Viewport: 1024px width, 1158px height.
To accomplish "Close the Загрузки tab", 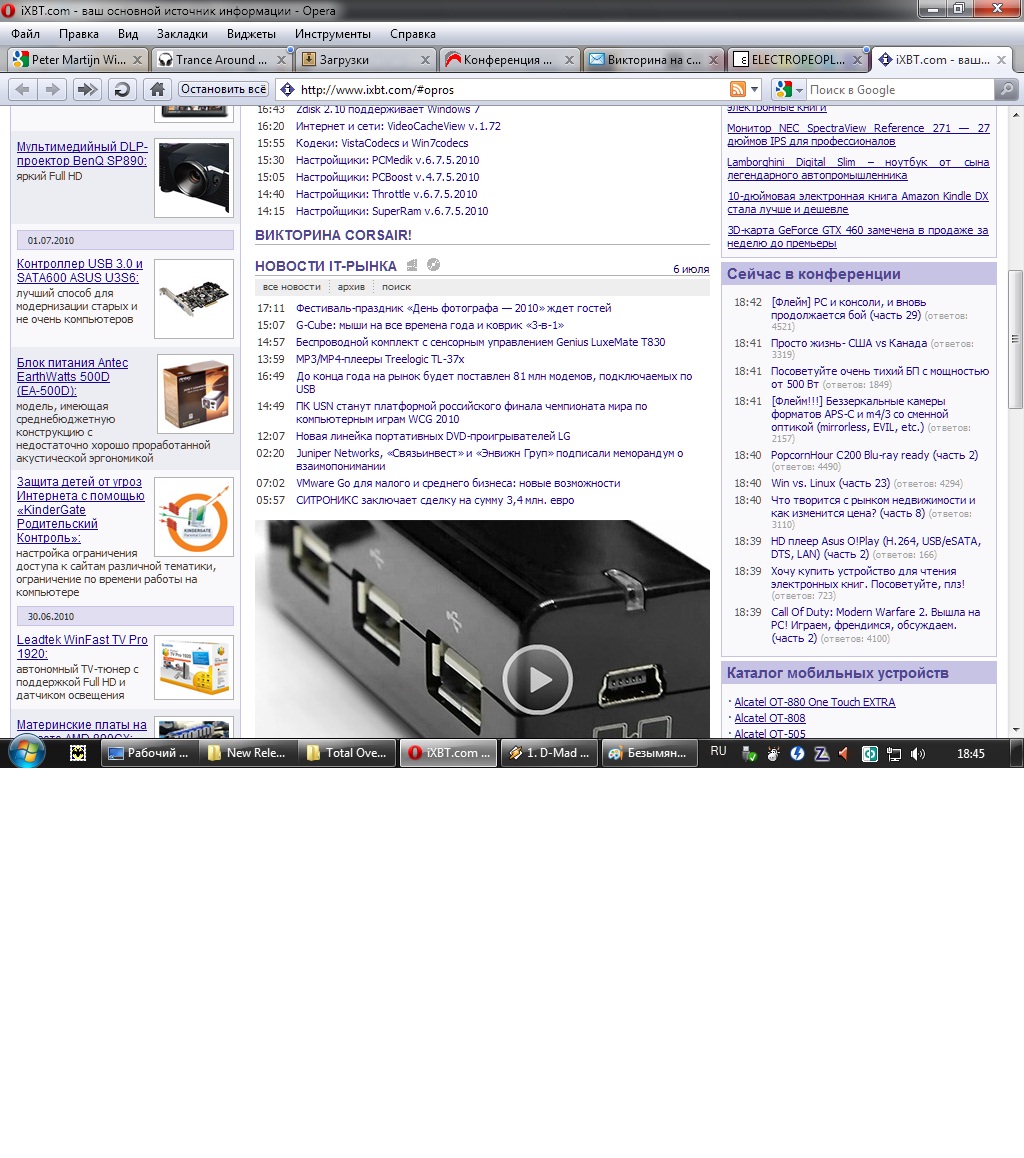I will (x=425, y=60).
